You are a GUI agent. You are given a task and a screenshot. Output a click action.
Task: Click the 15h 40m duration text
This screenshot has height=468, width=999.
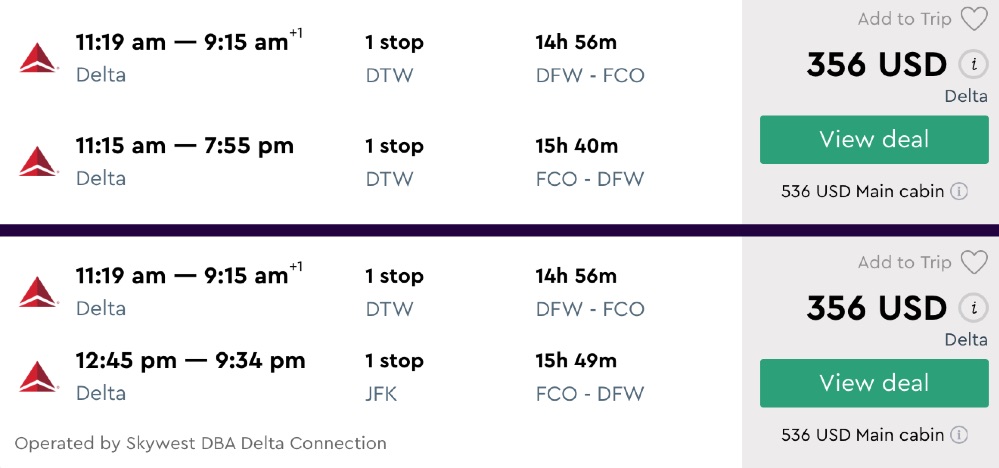pos(577,146)
